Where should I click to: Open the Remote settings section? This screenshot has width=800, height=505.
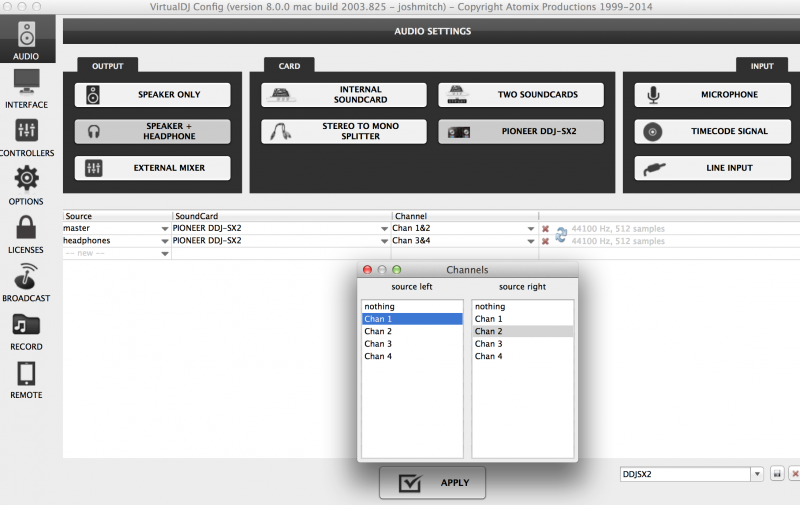[26, 379]
